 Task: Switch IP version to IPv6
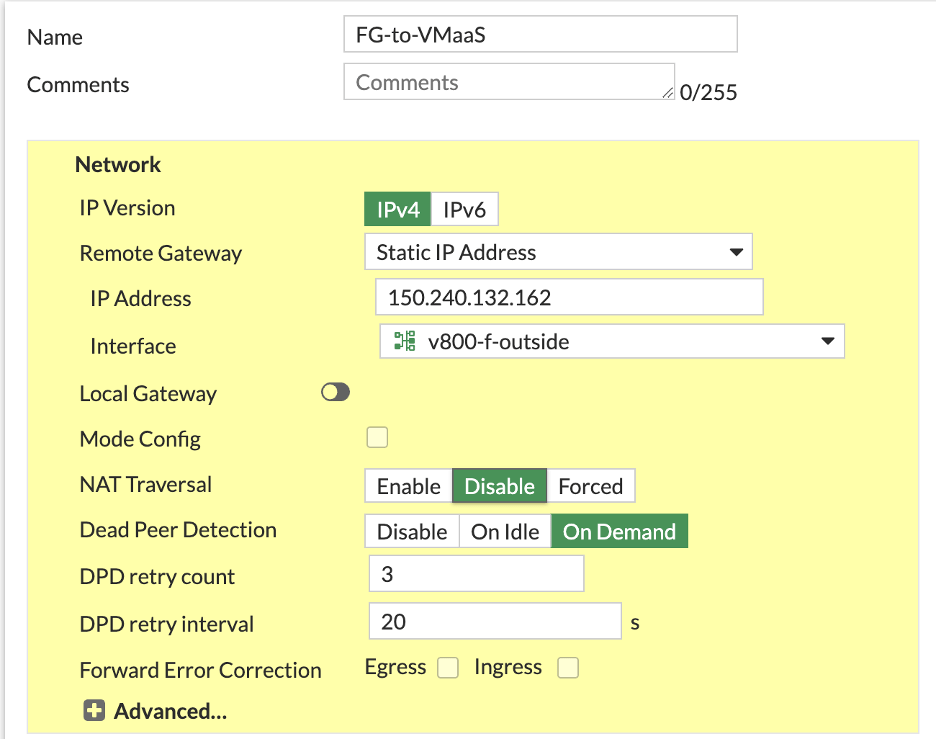(465, 210)
